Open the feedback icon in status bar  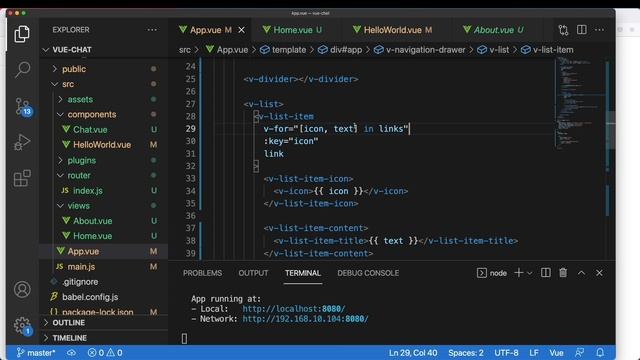click(579, 353)
